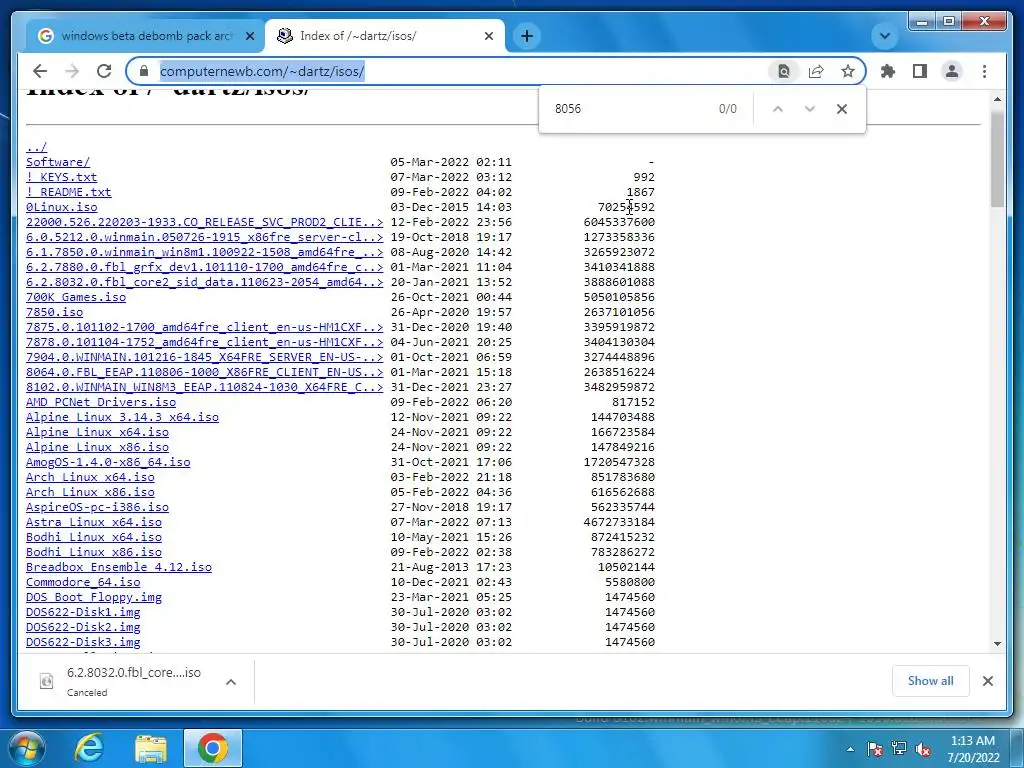Close the downloads bar
Image resolution: width=1024 pixels, height=768 pixels.
[987, 681]
